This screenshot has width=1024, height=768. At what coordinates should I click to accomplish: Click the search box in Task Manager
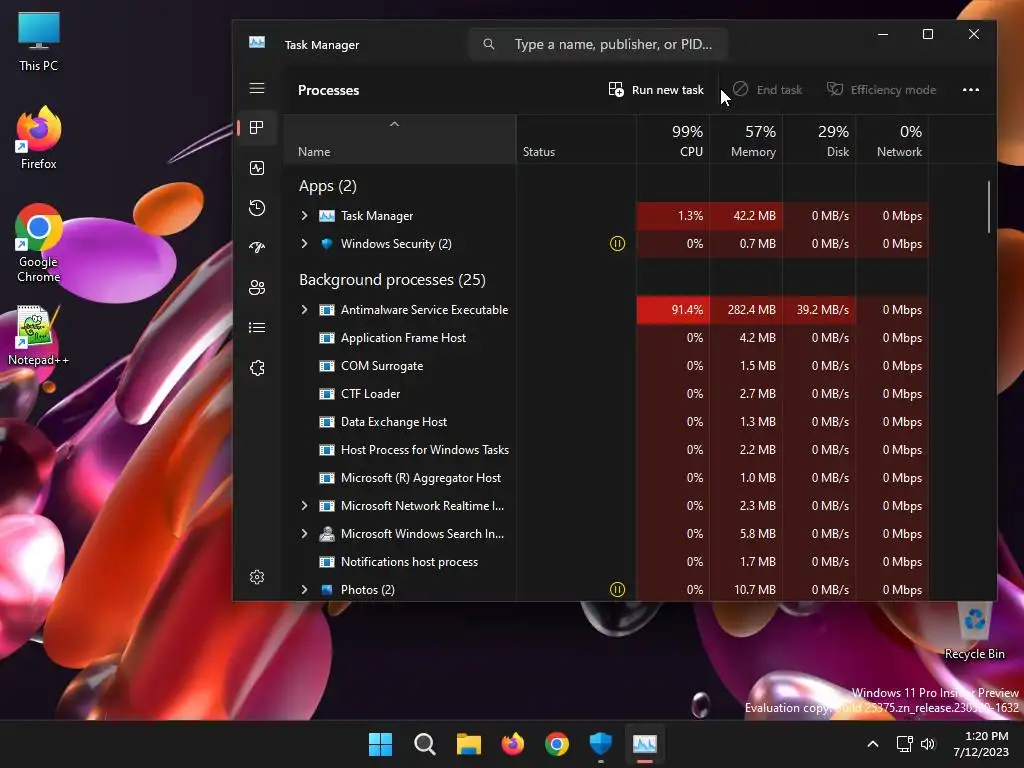598,44
